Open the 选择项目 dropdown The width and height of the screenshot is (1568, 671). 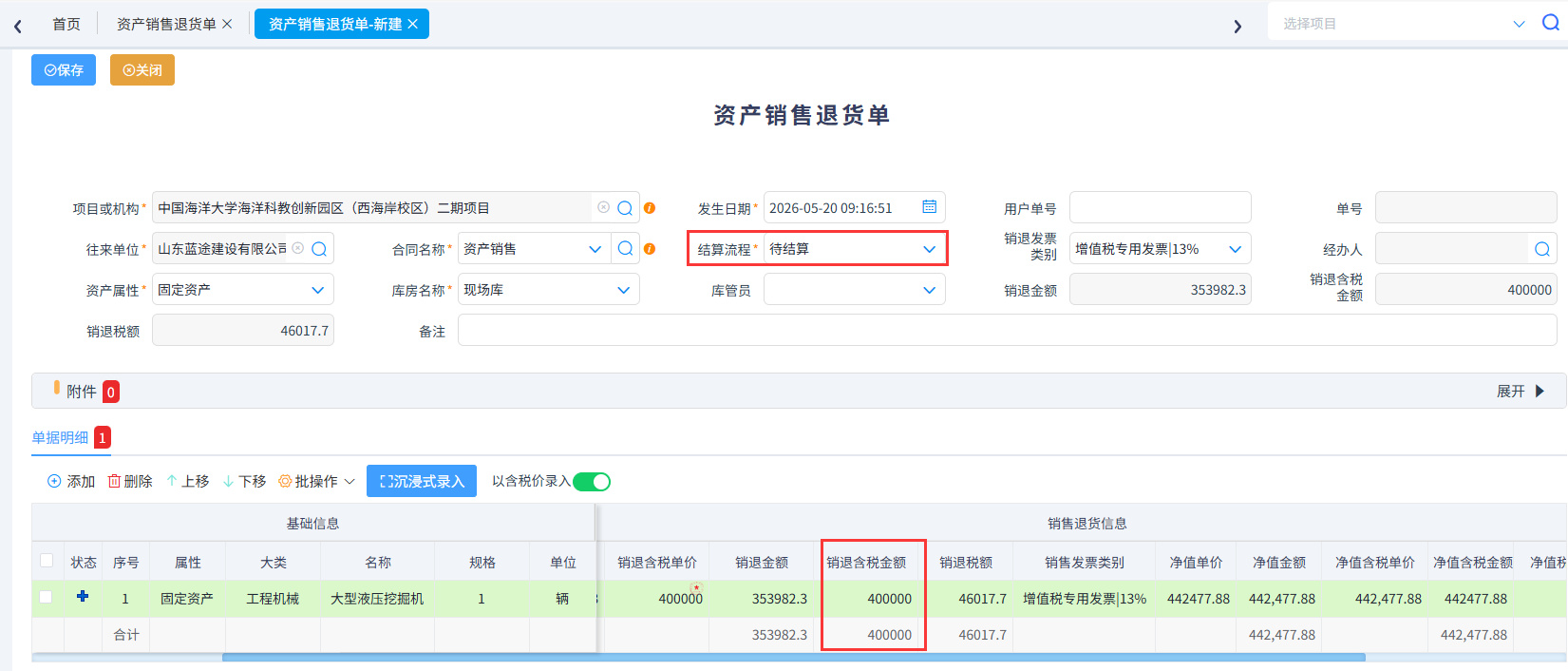coord(1519,24)
